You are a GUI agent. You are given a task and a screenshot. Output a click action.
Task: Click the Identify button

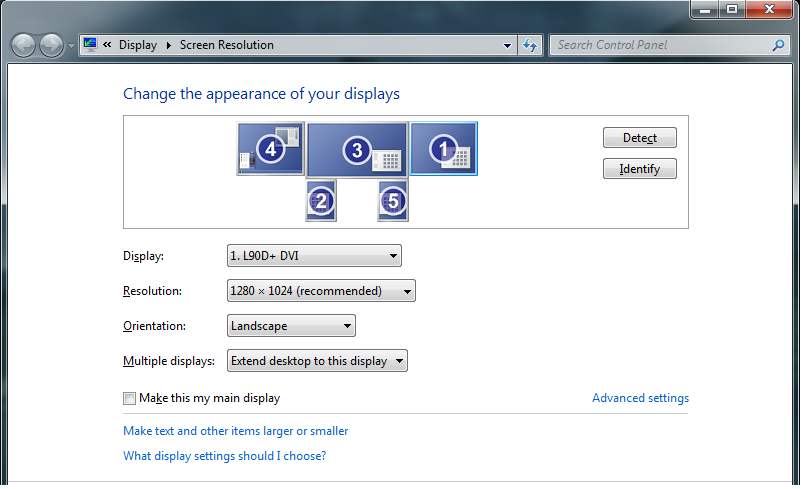[640, 168]
